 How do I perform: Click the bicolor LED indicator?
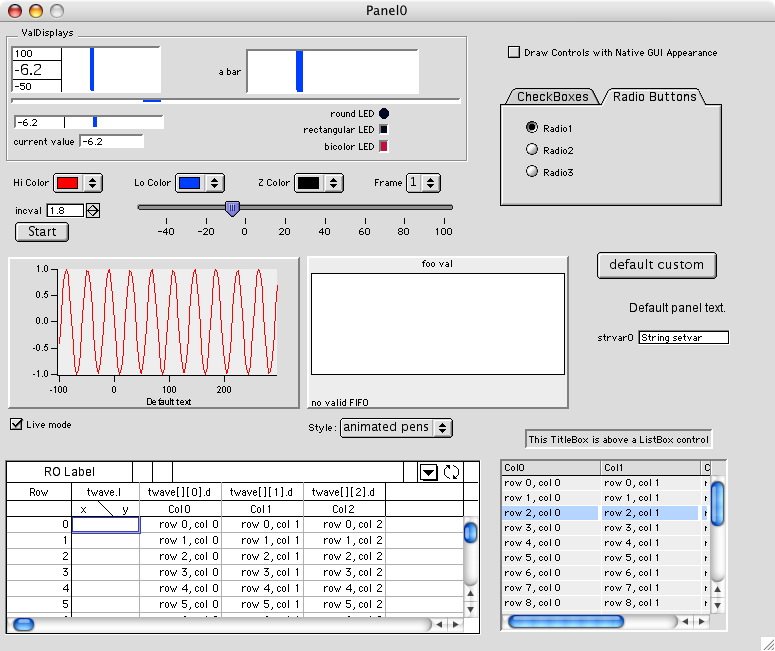point(384,146)
